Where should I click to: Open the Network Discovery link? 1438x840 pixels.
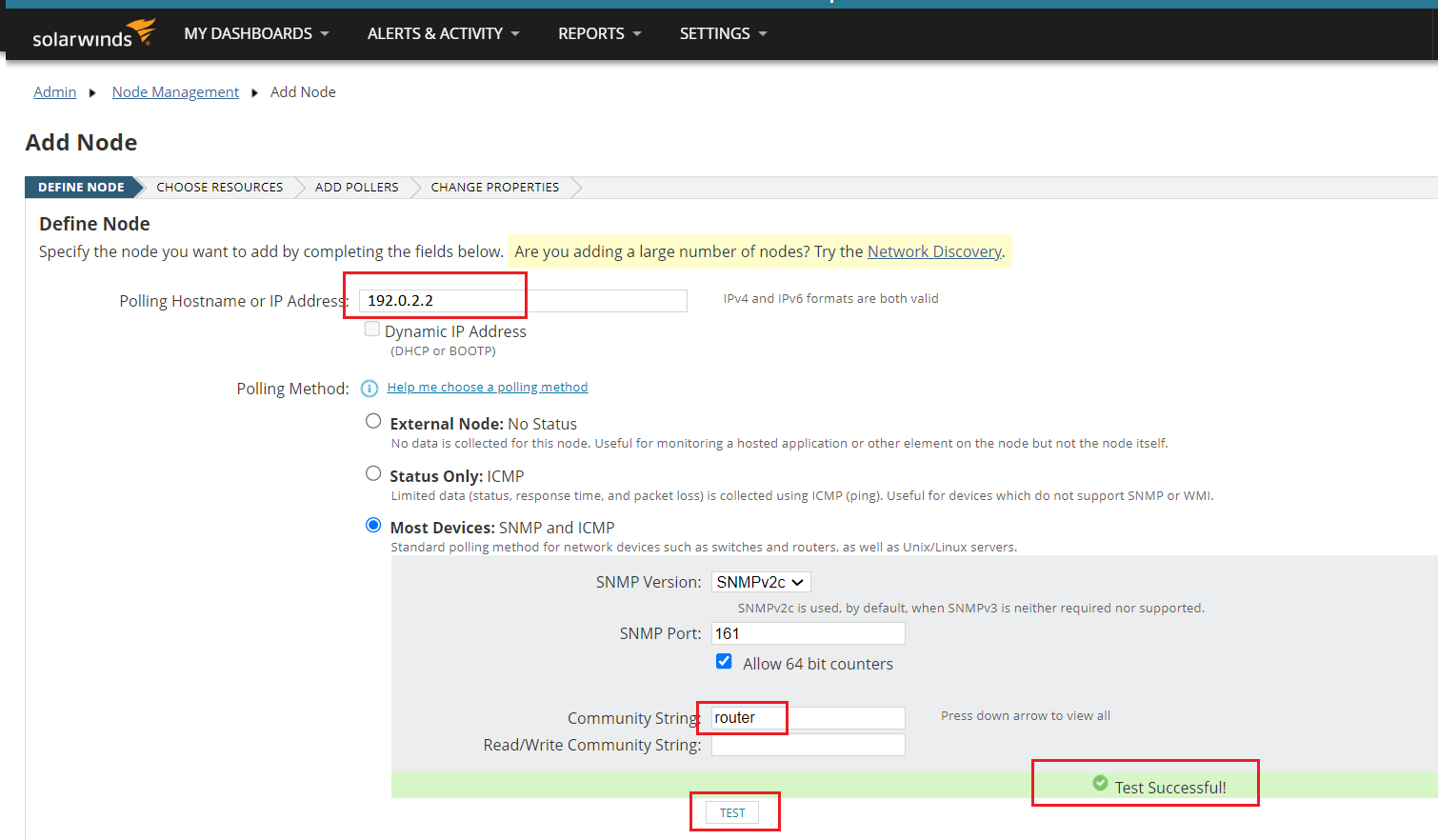click(x=933, y=251)
